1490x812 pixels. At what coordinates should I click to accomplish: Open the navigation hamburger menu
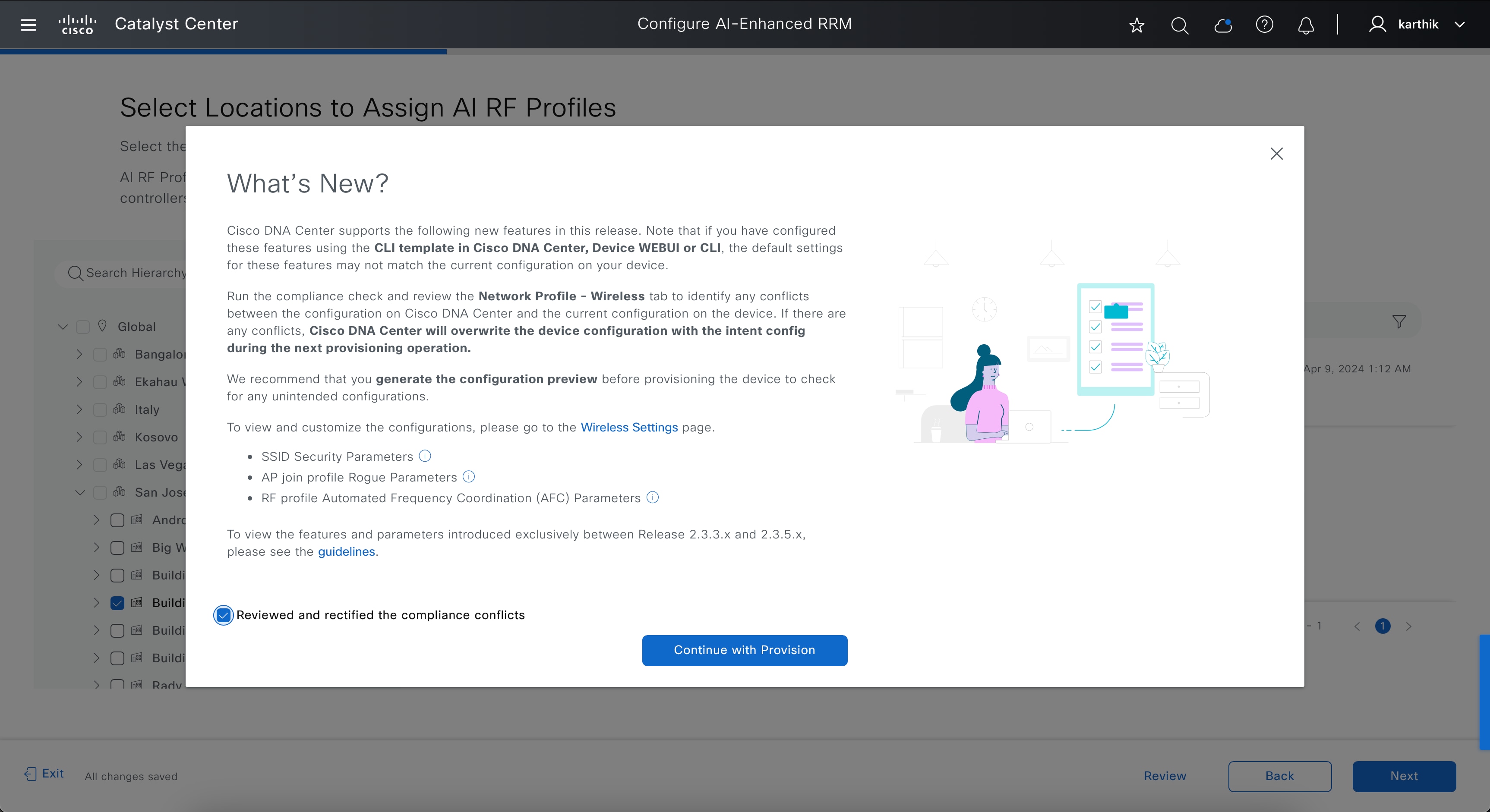click(x=27, y=24)
